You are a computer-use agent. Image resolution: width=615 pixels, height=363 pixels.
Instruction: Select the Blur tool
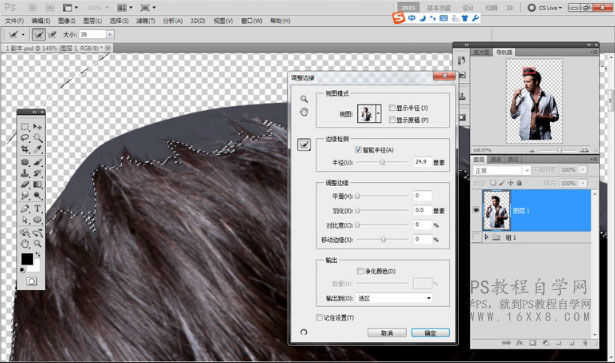click(25, 195)
